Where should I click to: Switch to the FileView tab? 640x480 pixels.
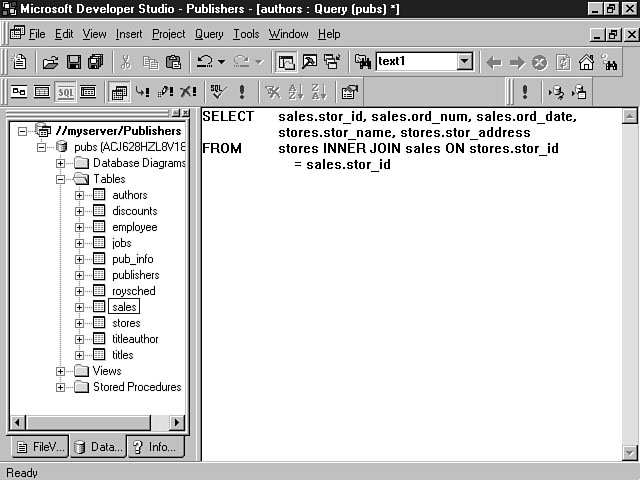click(x=38, y=447)
